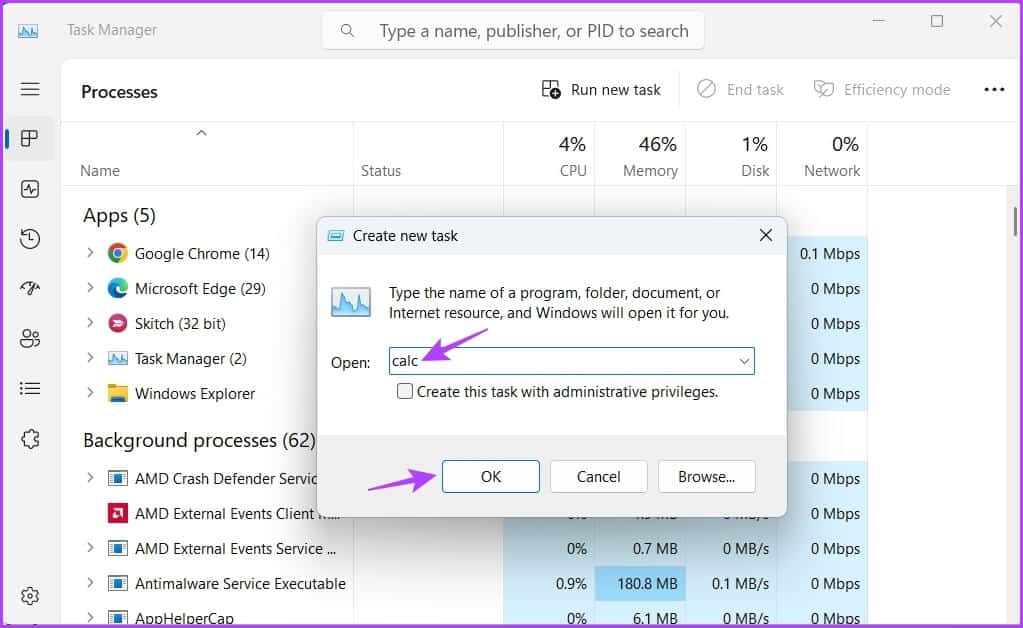1023x628 pixels.
Task: Select the 180.8 MB memory cell
Action: tap(640, 583)
